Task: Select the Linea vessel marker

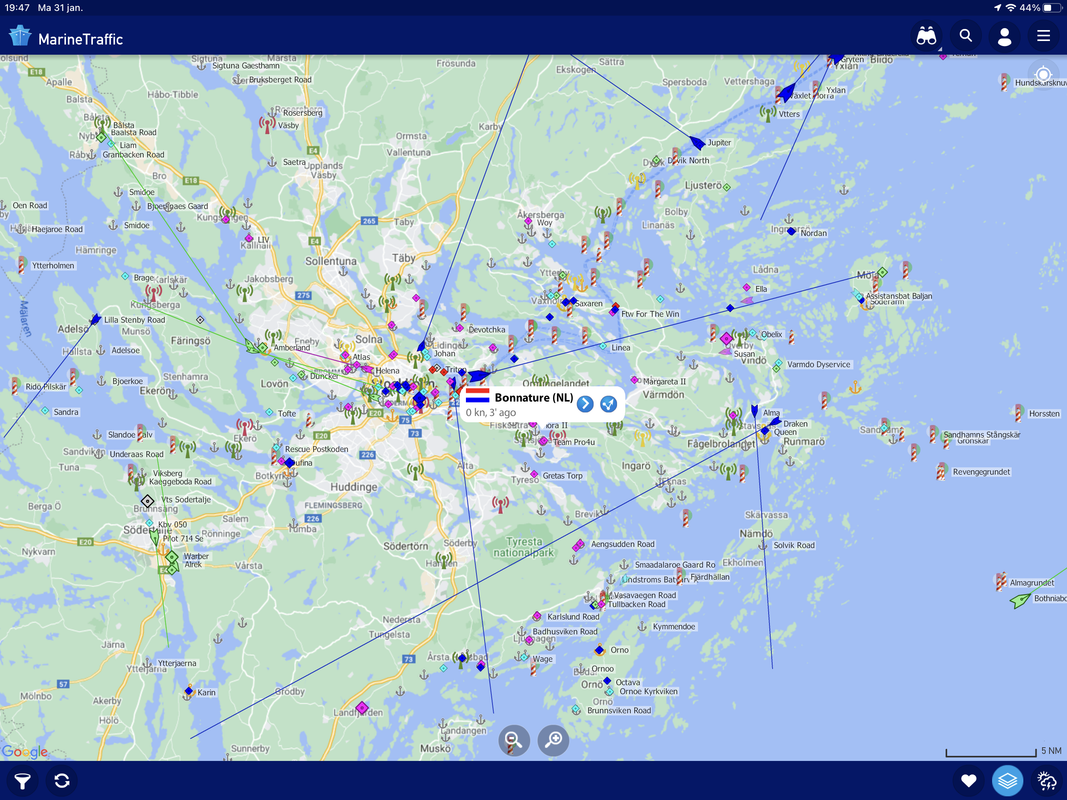Action: pos(603,346)
